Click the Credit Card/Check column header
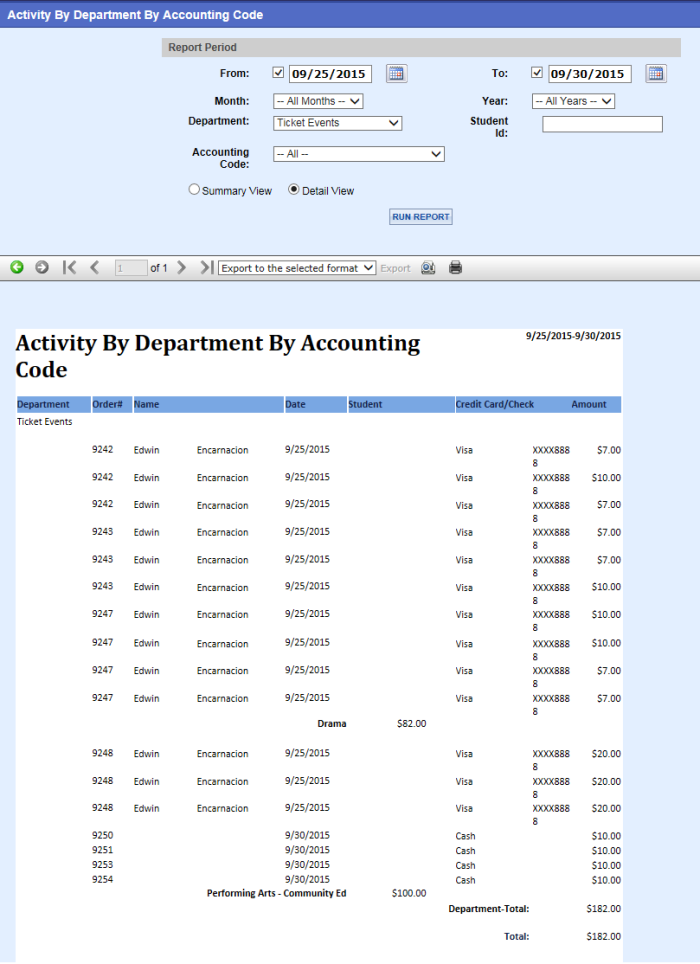 tap(495, 405)
